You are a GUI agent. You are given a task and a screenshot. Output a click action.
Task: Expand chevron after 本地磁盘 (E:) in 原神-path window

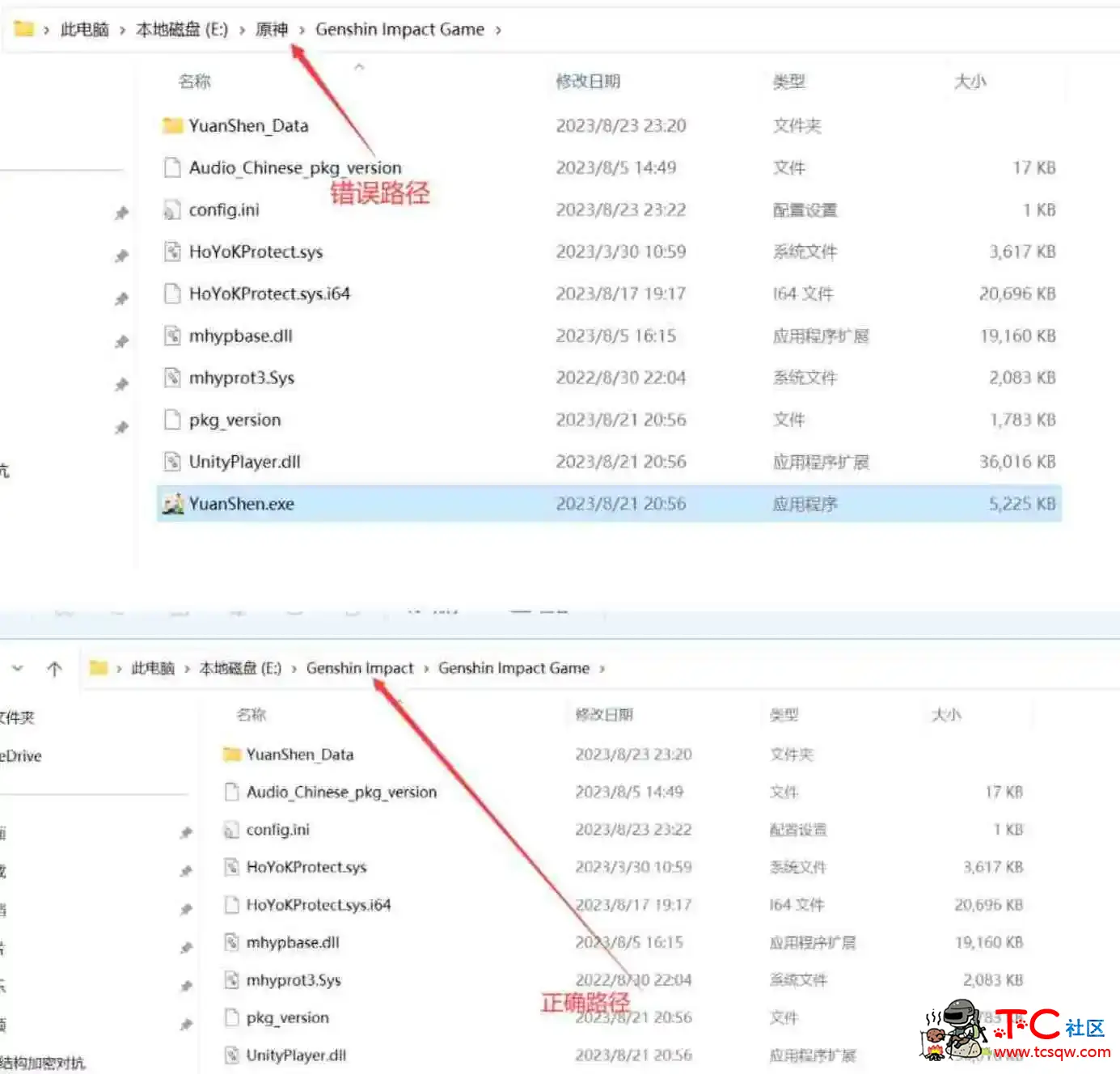coord(242,30)
